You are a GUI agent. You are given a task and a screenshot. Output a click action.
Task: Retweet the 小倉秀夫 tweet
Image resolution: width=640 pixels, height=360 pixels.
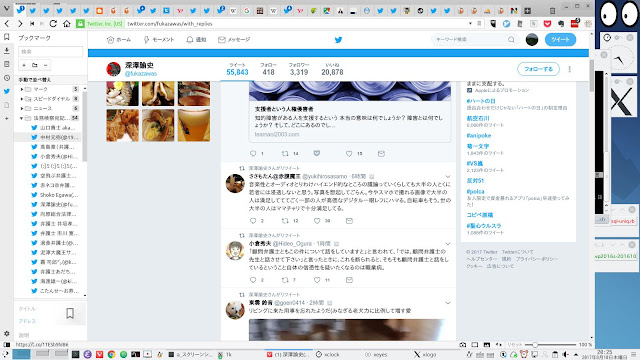(285, 280)
